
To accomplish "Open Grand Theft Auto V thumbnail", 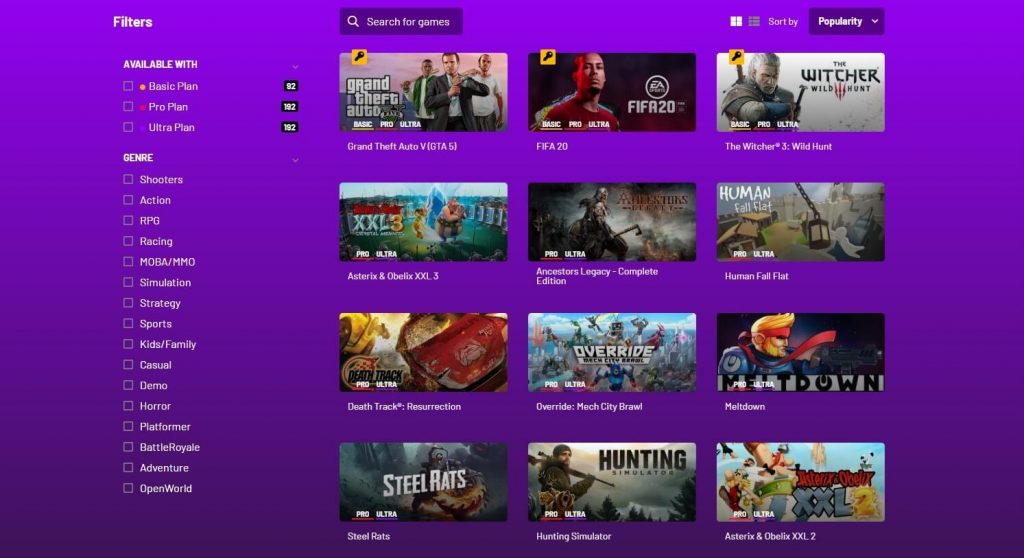I will (423, 92).
